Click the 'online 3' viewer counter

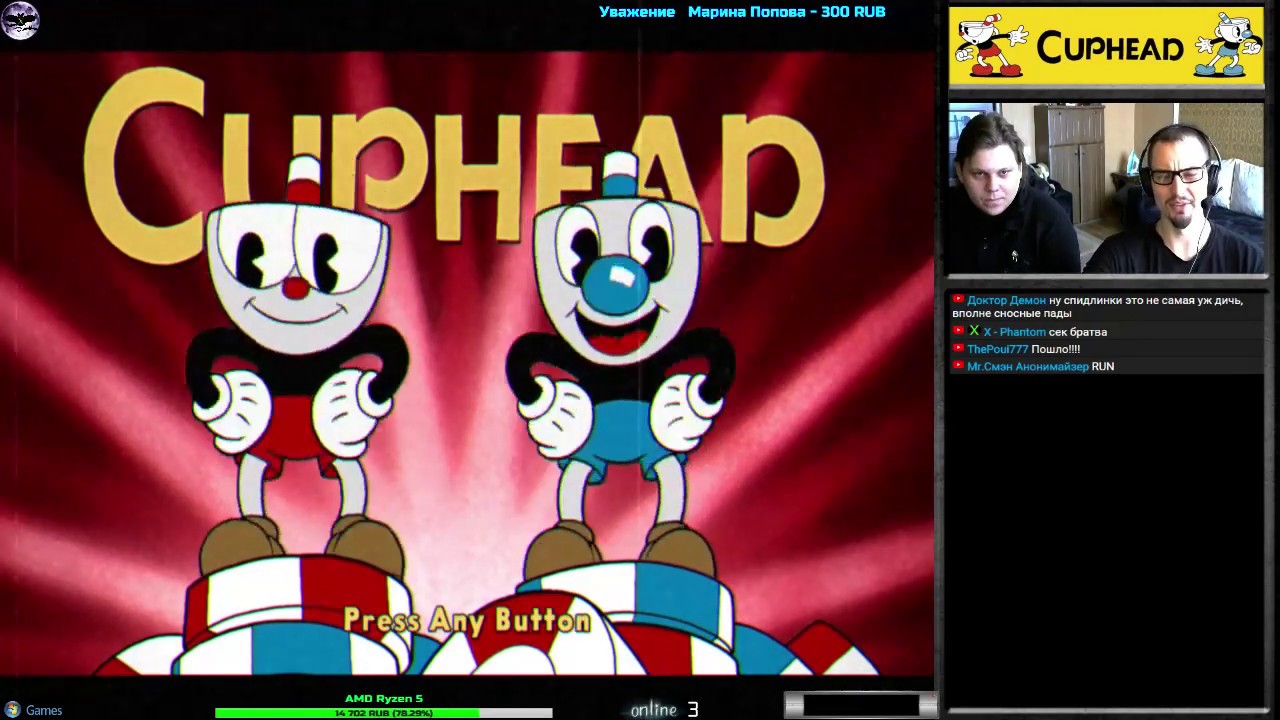(664, 709)
